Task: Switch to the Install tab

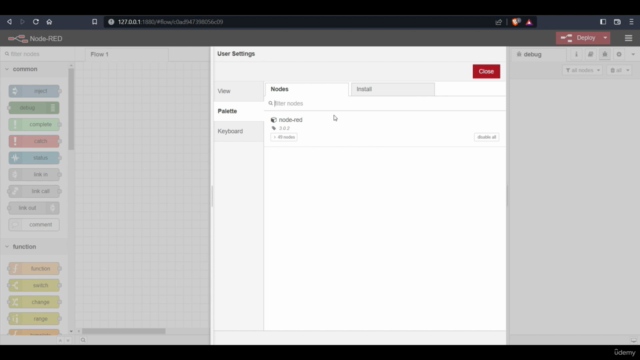Action: tap(393, 89)
